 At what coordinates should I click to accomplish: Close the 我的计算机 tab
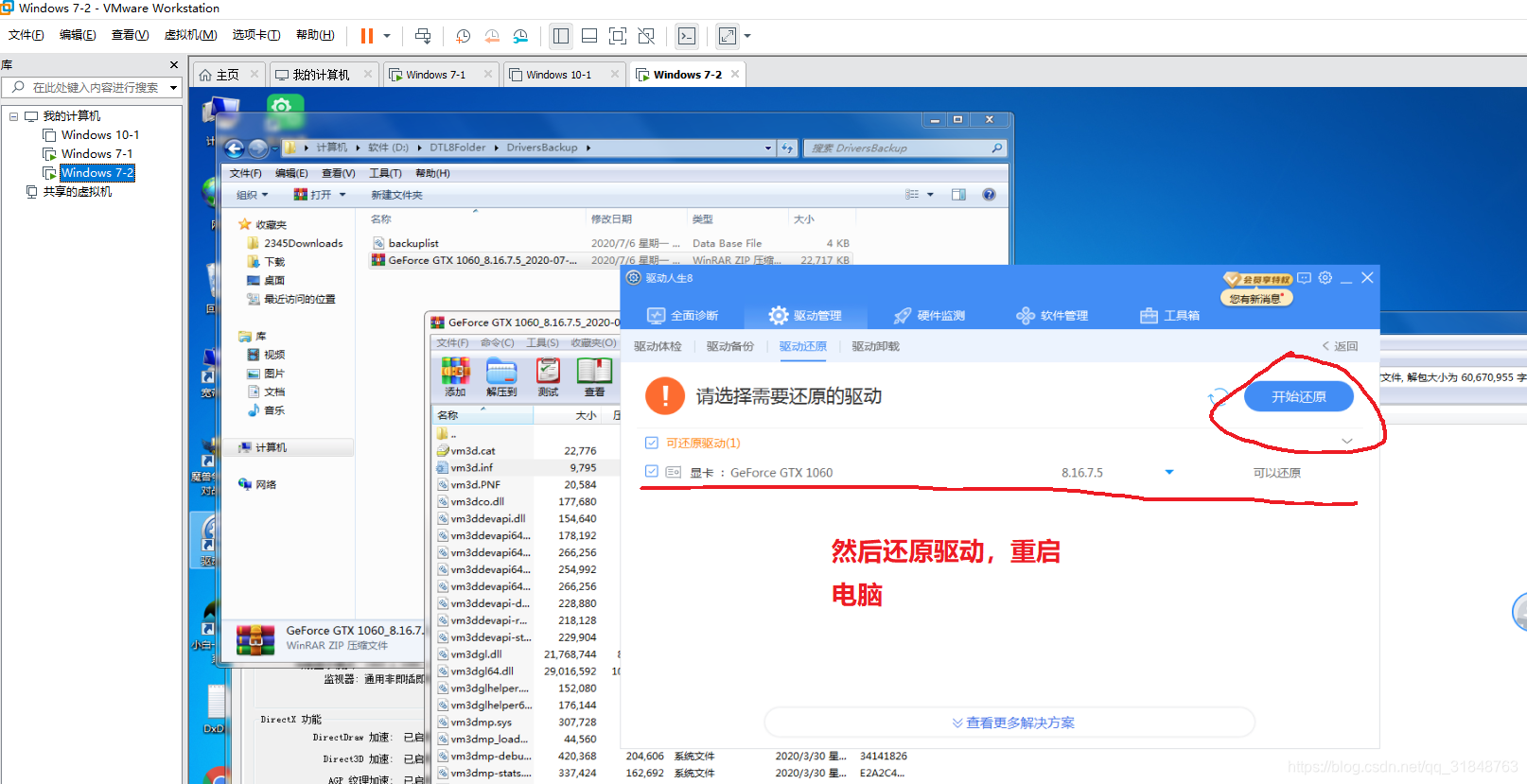tap(368, 74)
